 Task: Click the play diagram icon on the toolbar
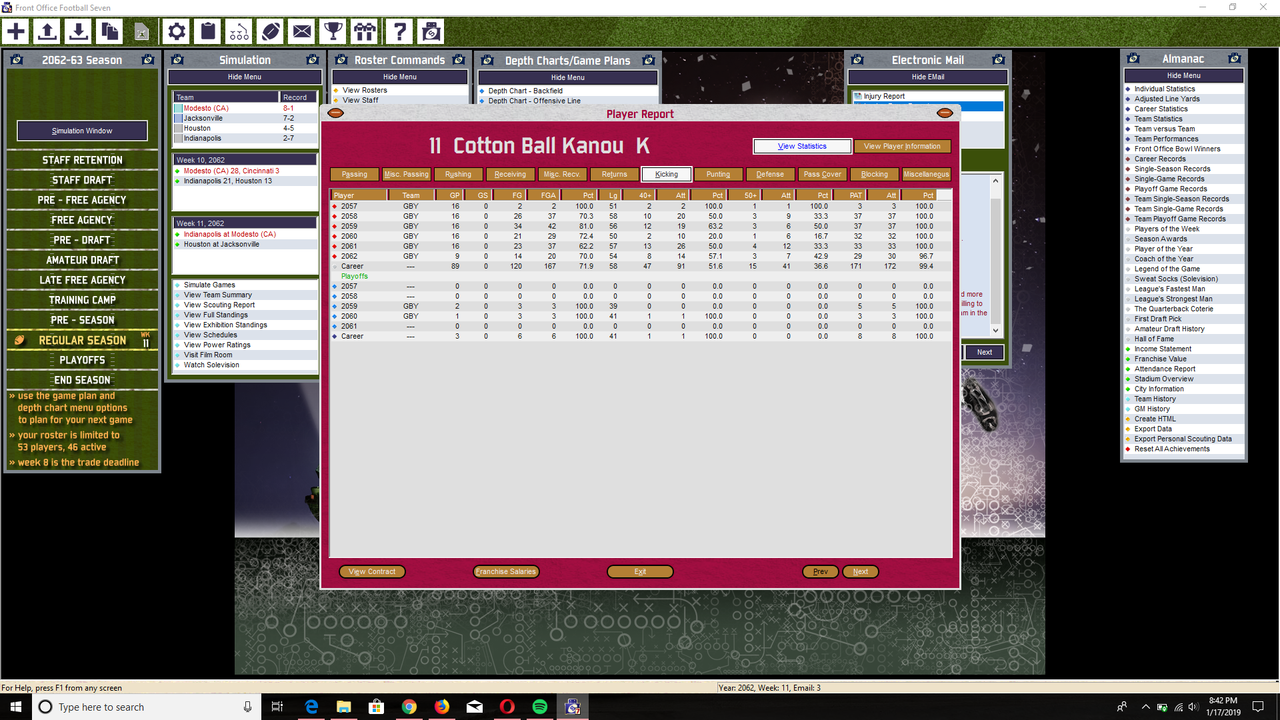tap(238, 31)
